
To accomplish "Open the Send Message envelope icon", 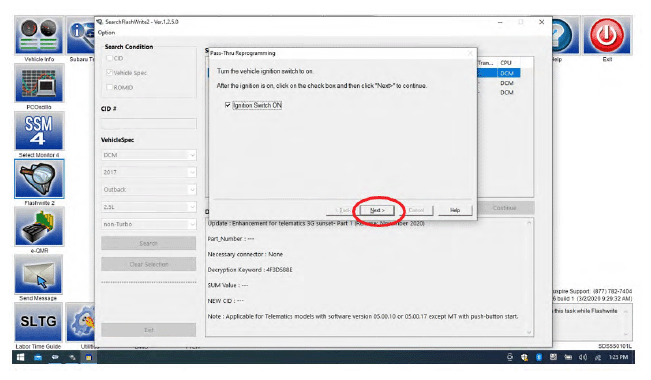I will click(39, 275).
